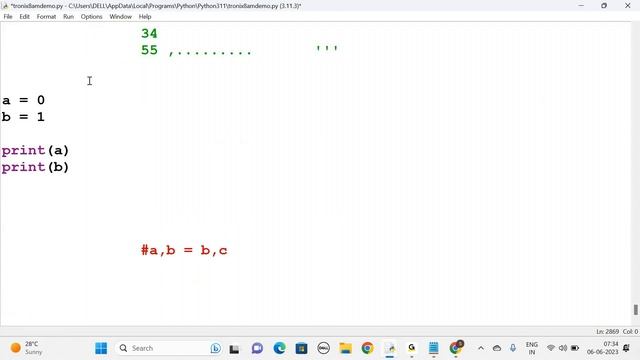Click the microphone tray icon
Image resolution: width=640 pixels, height=360 pixels.
click(x=513, y=348)
